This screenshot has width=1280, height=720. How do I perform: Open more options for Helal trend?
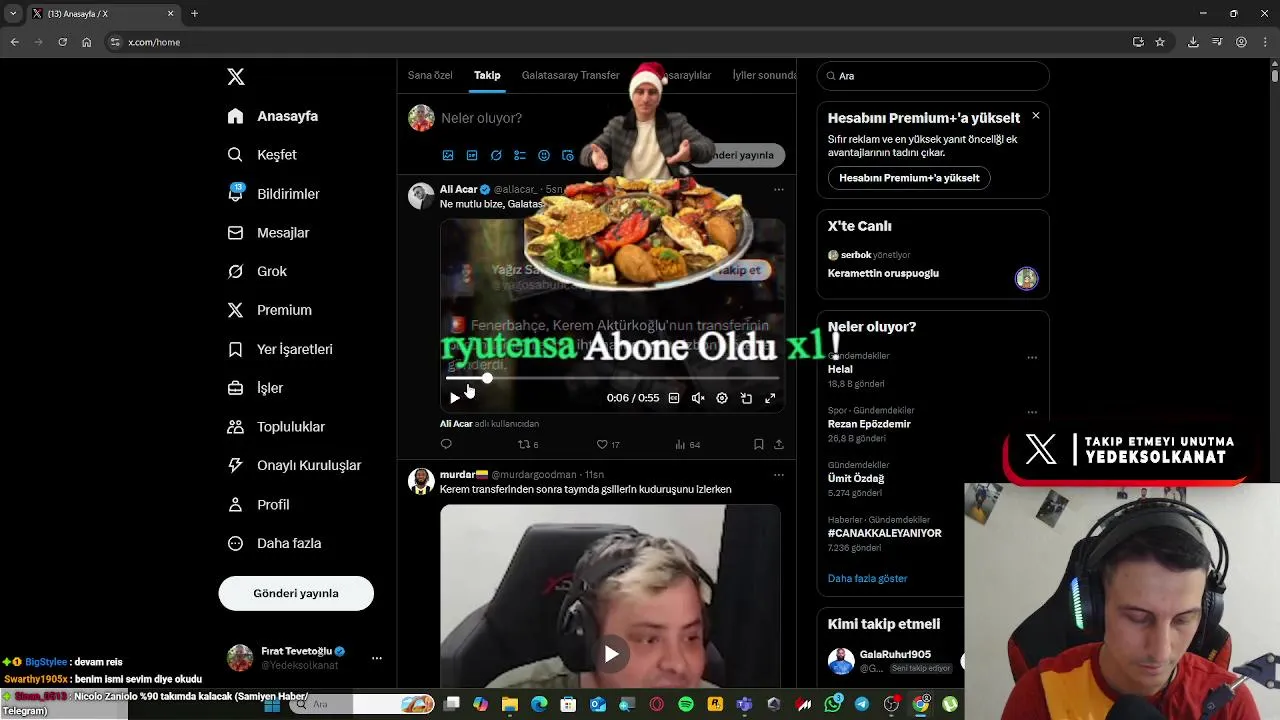[1032, 357]
